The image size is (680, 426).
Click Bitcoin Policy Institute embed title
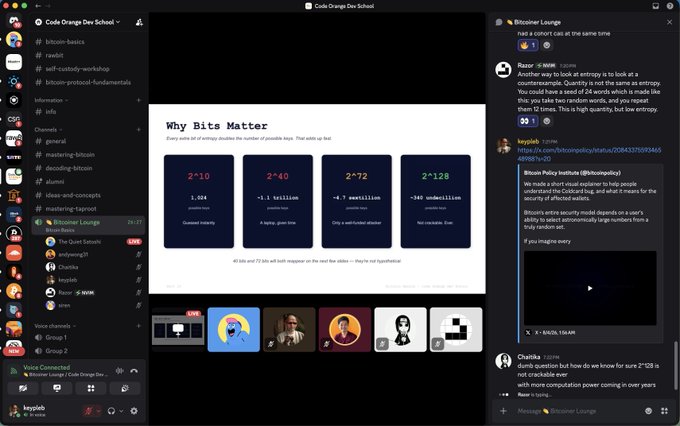point(572,173)
